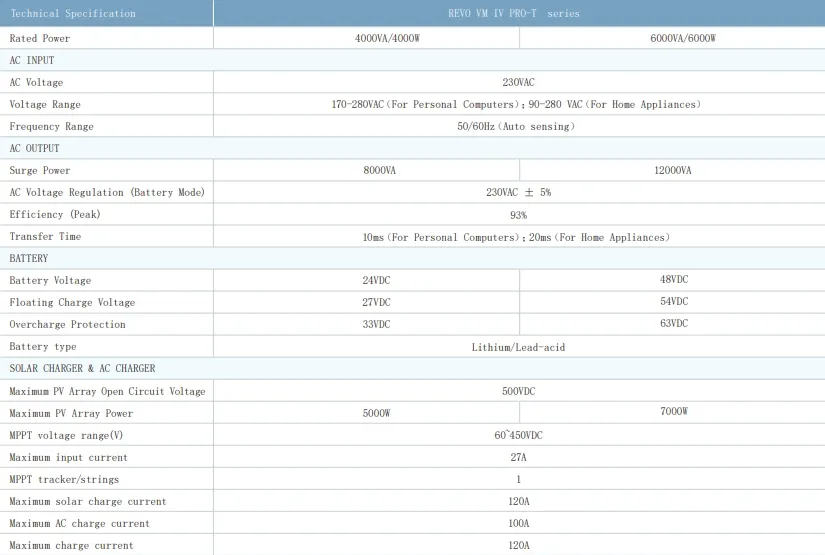Click the Lithium/Lead-acid battery type value
The image size is (825, 555).
click(518, 347)
